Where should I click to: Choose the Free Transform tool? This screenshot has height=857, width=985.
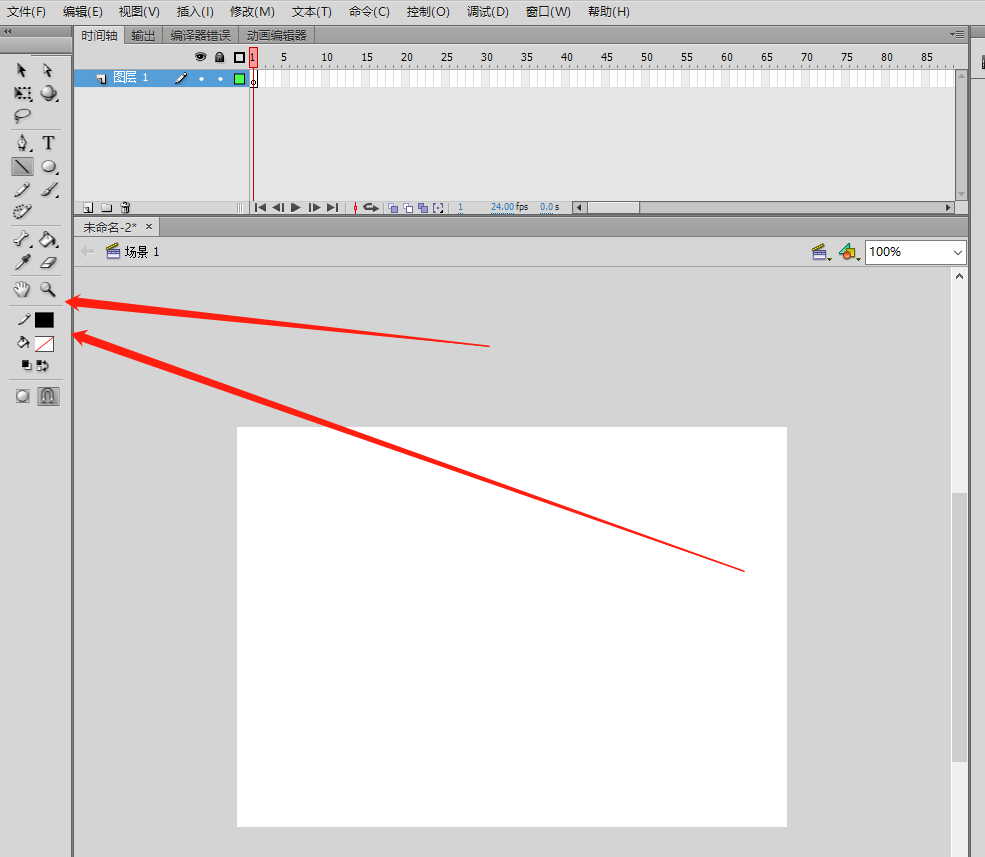(23, 94)
